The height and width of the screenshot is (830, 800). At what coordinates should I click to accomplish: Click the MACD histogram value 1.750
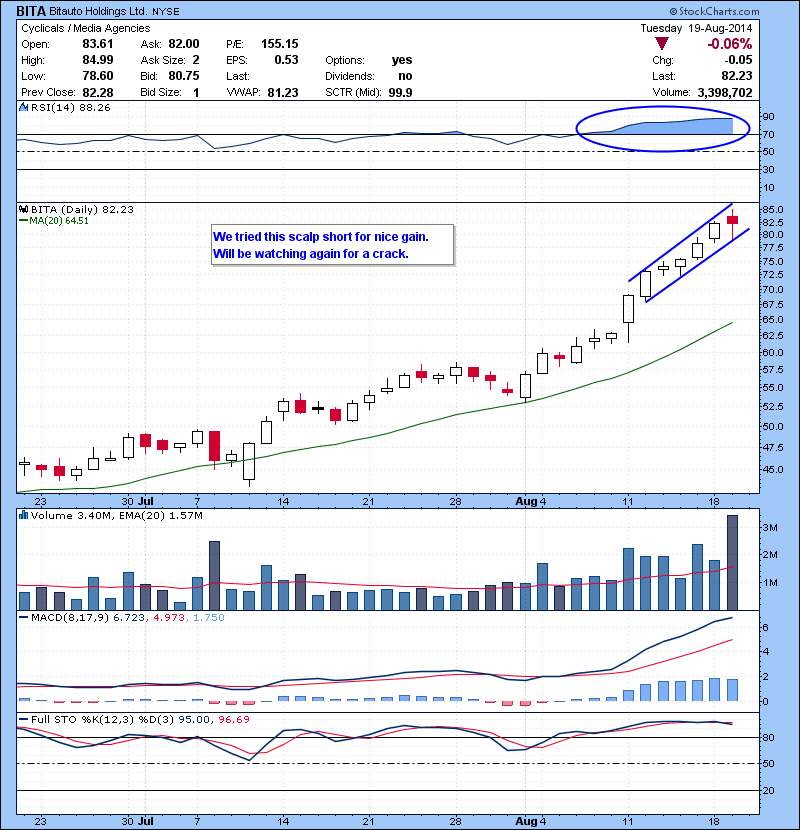point(209,617)
